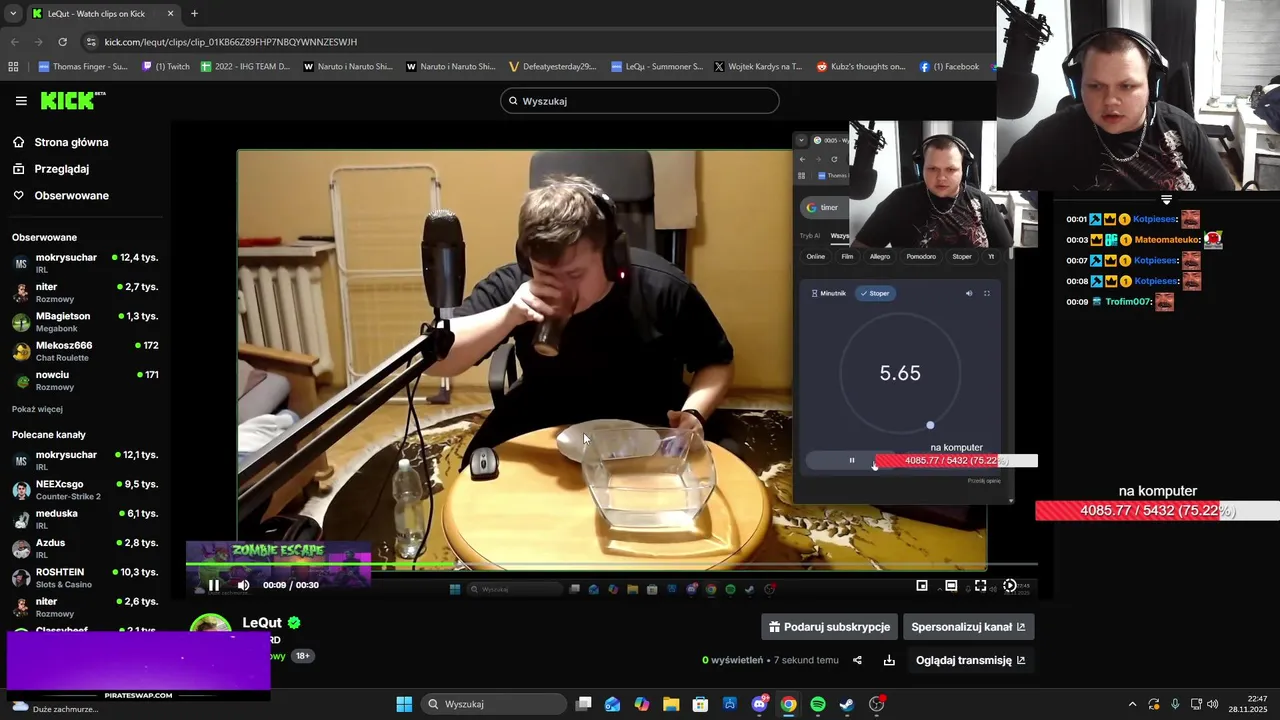
Task: Click Spersonalizuj kanał button
Action: pos(968,627)
